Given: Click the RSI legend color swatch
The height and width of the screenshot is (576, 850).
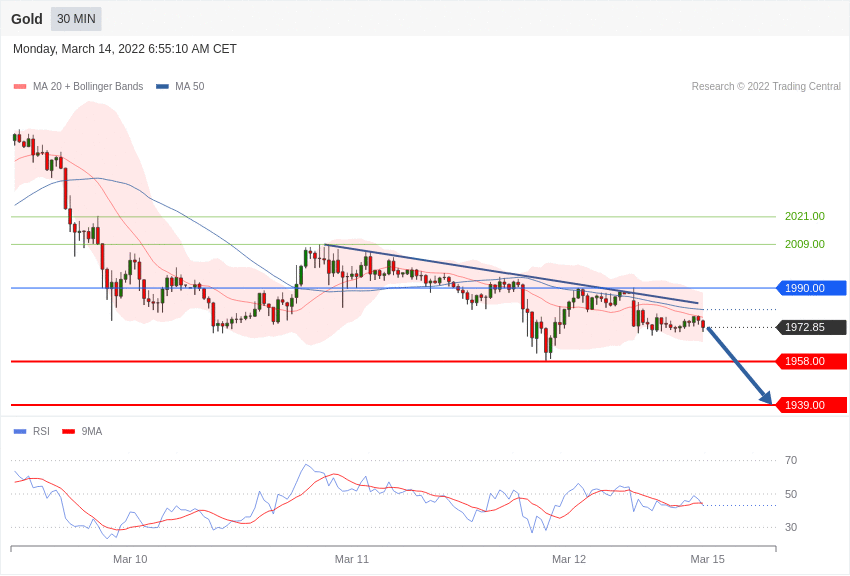Looking at the screenshot, I should [x=20, y=432].
